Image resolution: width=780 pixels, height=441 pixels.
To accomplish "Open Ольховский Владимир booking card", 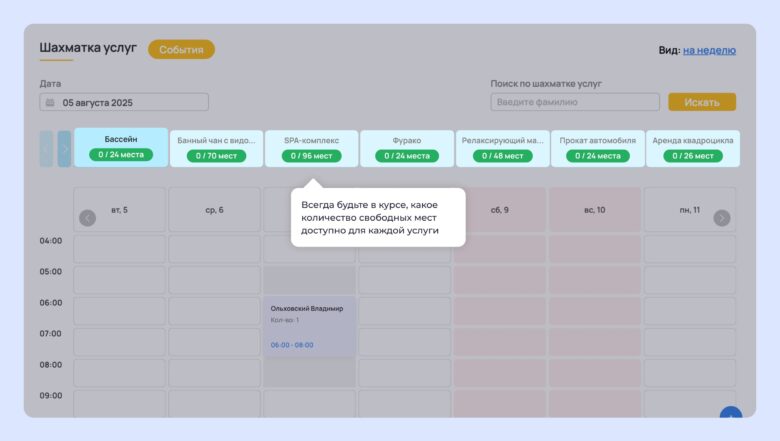I will 310,326.
